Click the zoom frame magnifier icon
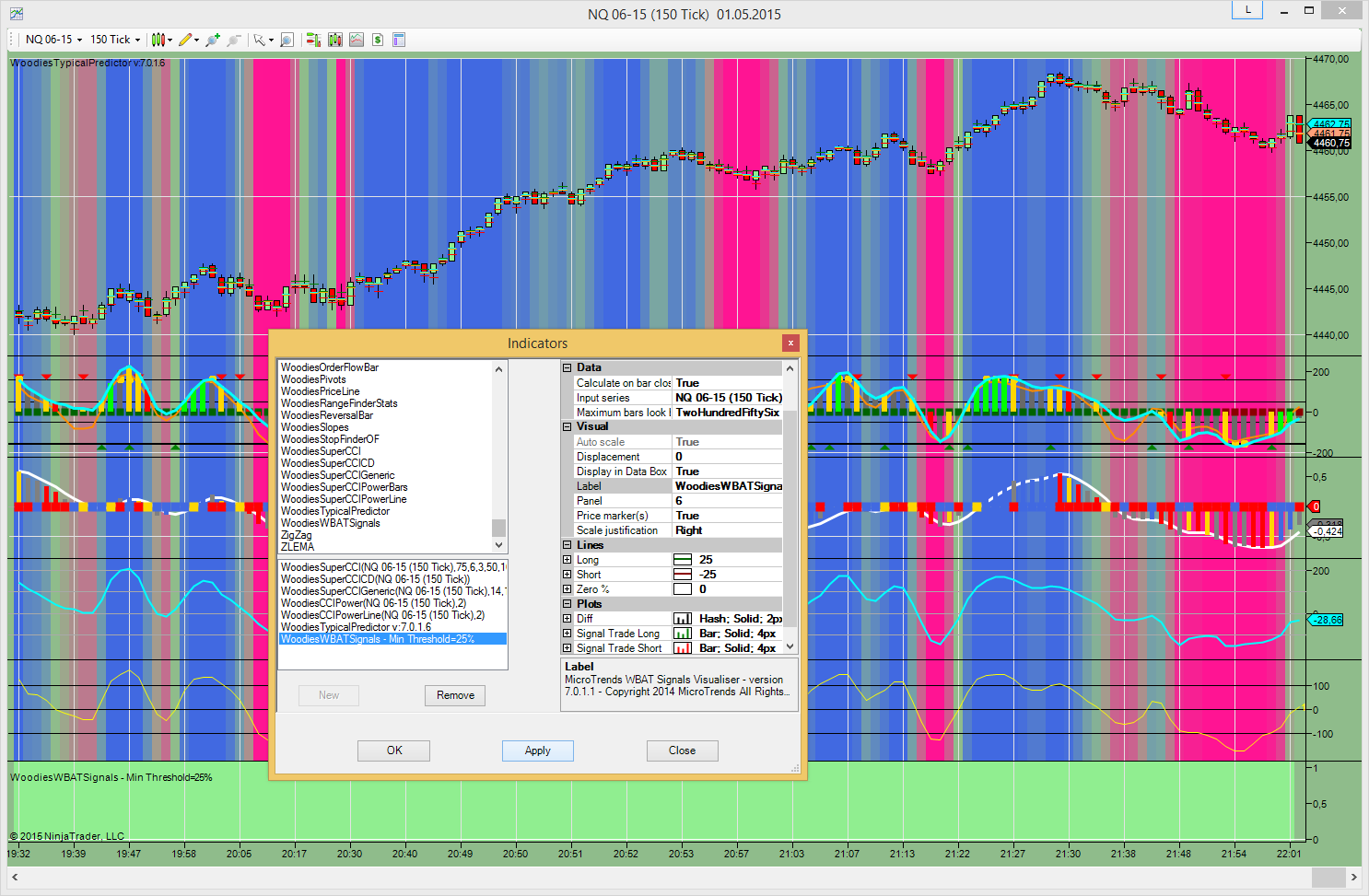The height and width of the screenshot is (896, 1369). click(287, 40)
